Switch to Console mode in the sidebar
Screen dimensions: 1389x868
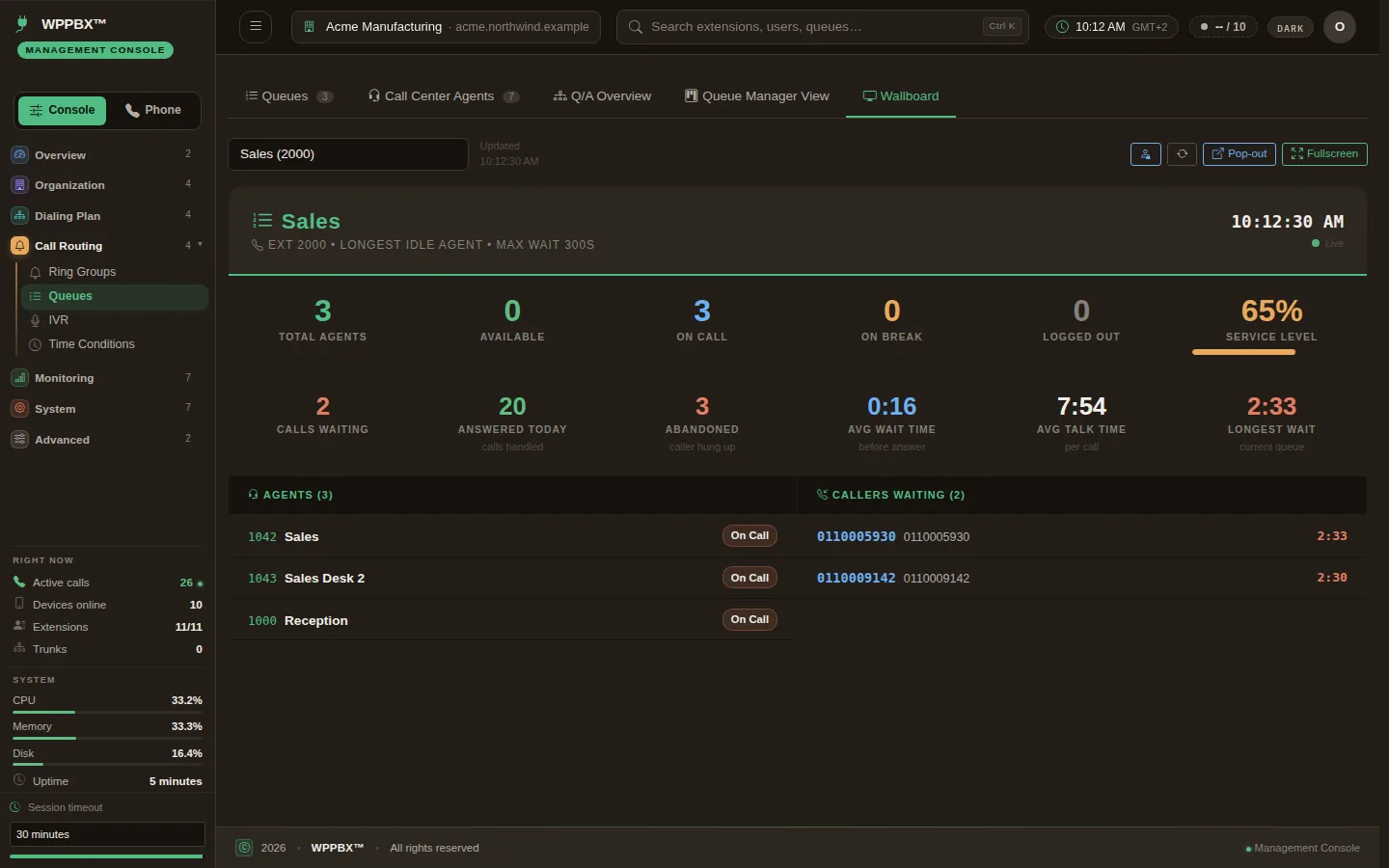click(x=63, y=110)
